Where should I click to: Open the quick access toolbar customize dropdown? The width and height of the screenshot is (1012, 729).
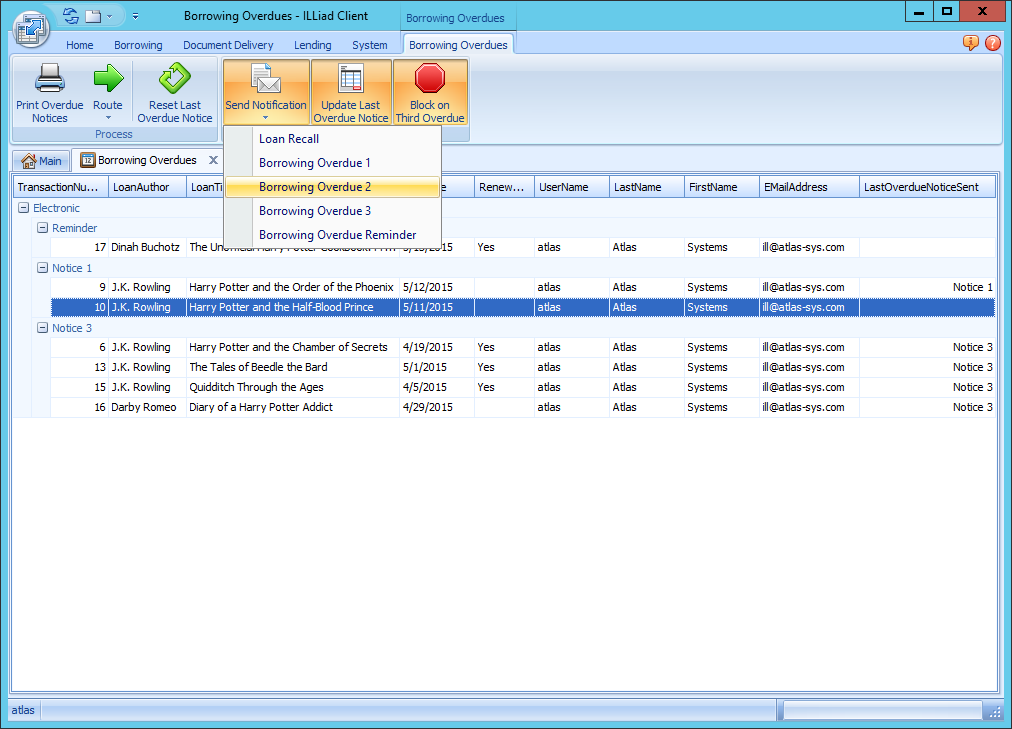point(134,15)
